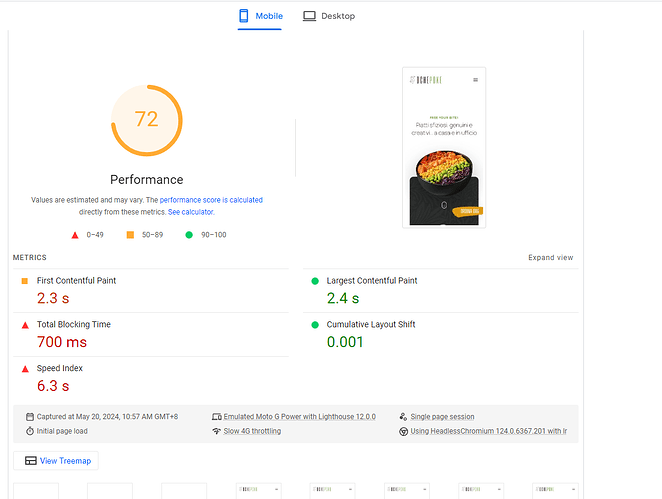
Task: Open the last filmstrip thumbnail
Action: pyautogui.click(x=556, y=491)
